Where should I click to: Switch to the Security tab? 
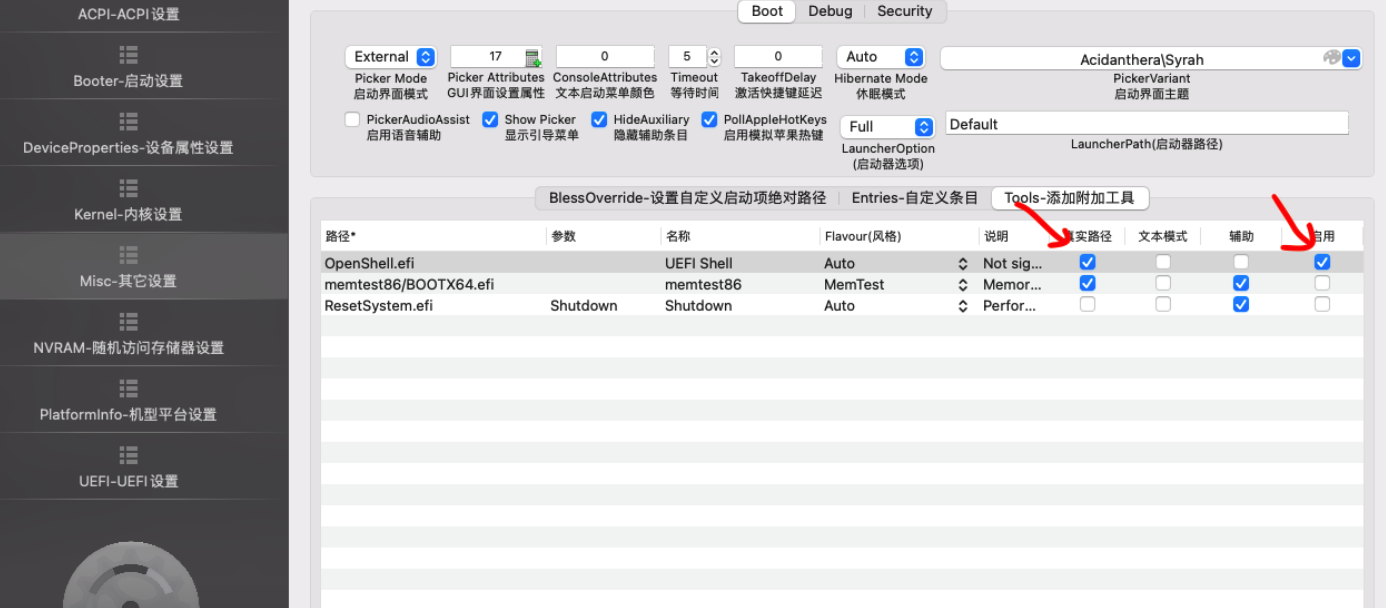click(x=904, y=11)
